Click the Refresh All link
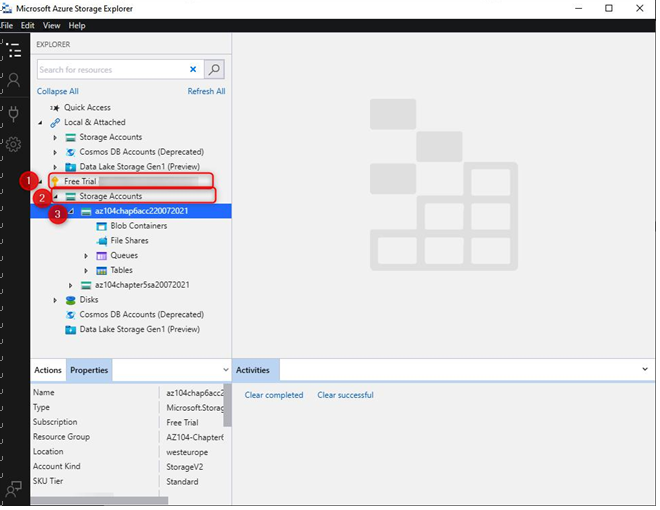 coord(206,91)
